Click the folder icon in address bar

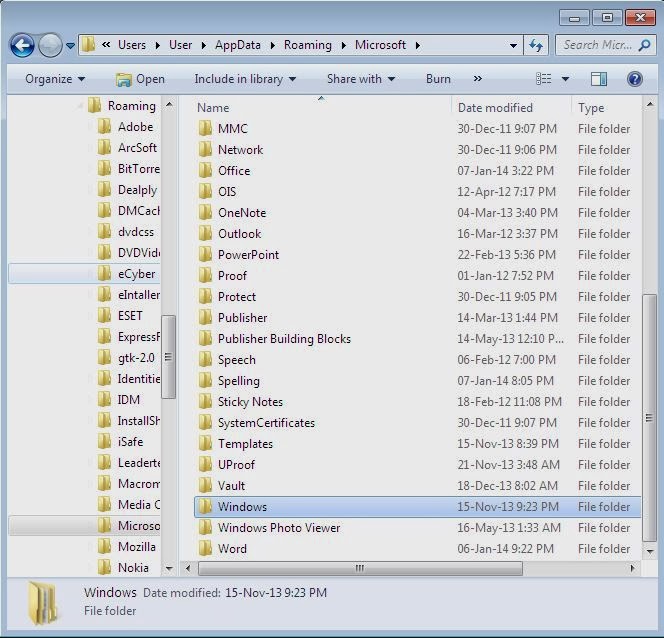coord(89,44)
